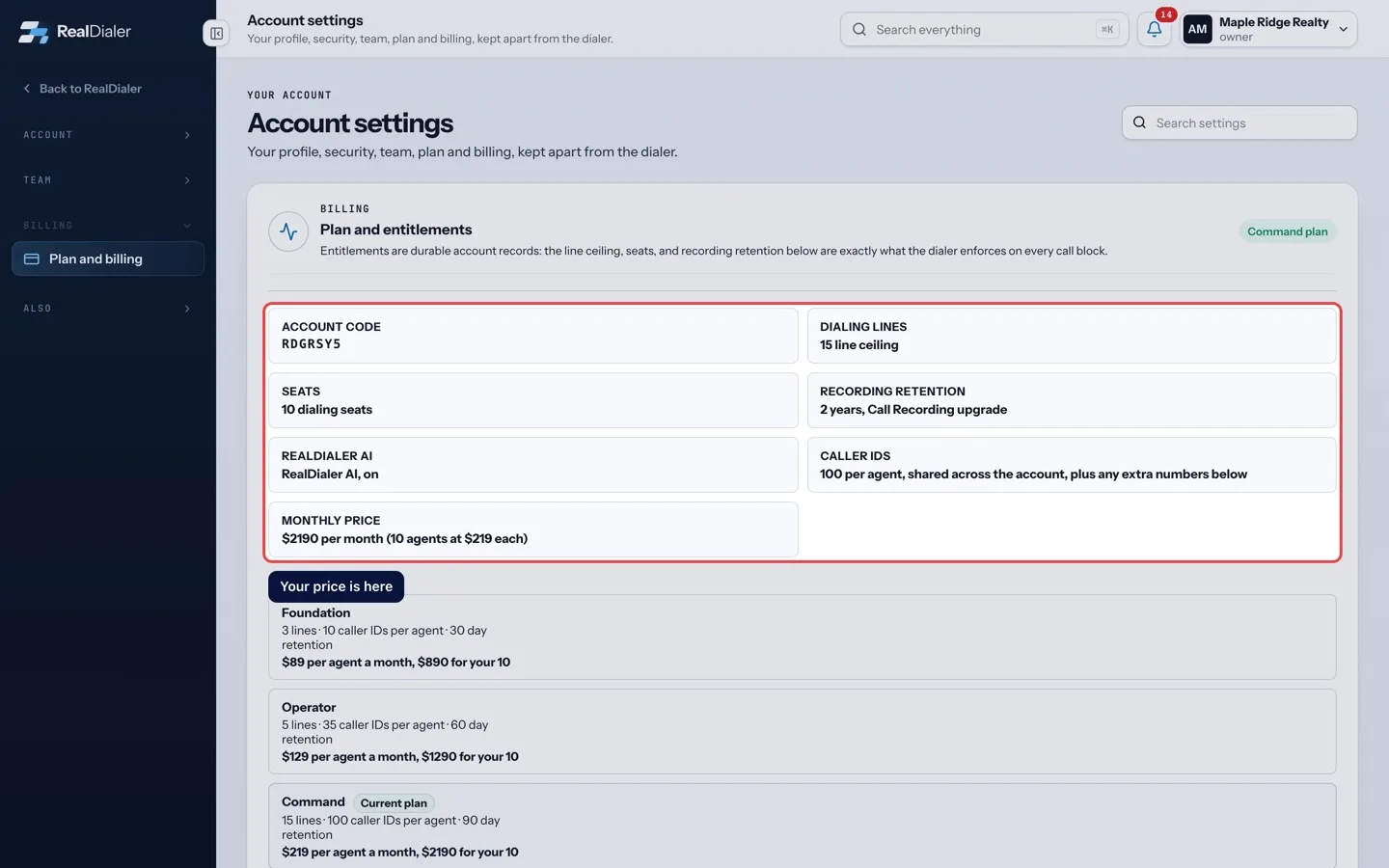The height and width of the screenshot is (868, 1389).
Task: Open the Maple Ridge Realty account dropdown
Action: [1269, 29]
